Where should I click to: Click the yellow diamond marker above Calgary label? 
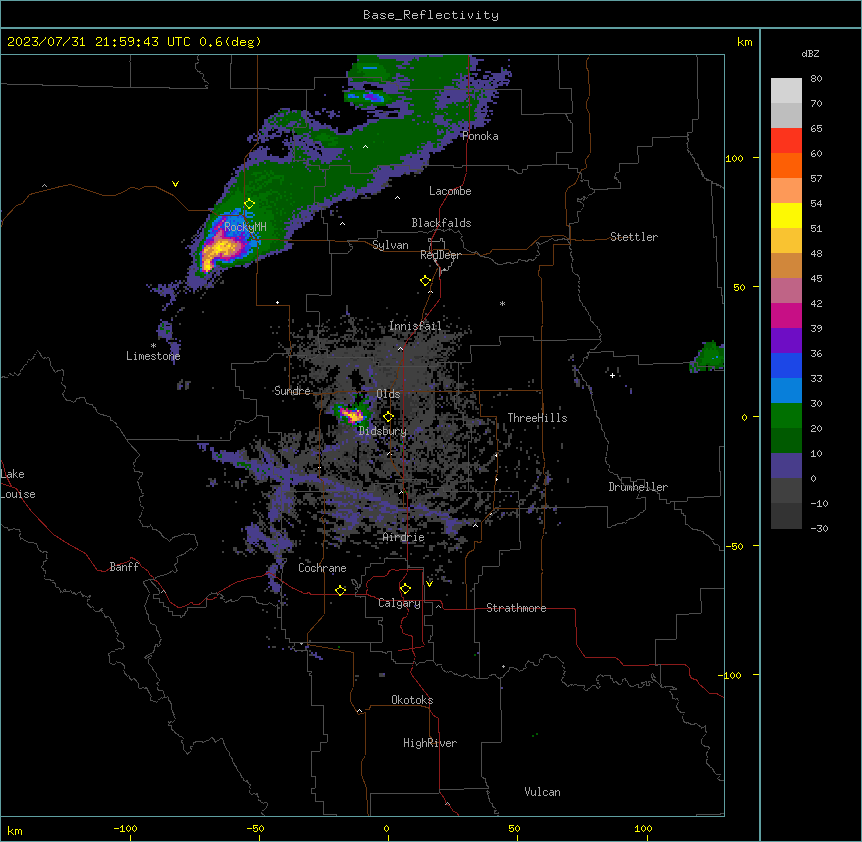tap(405, 589)
